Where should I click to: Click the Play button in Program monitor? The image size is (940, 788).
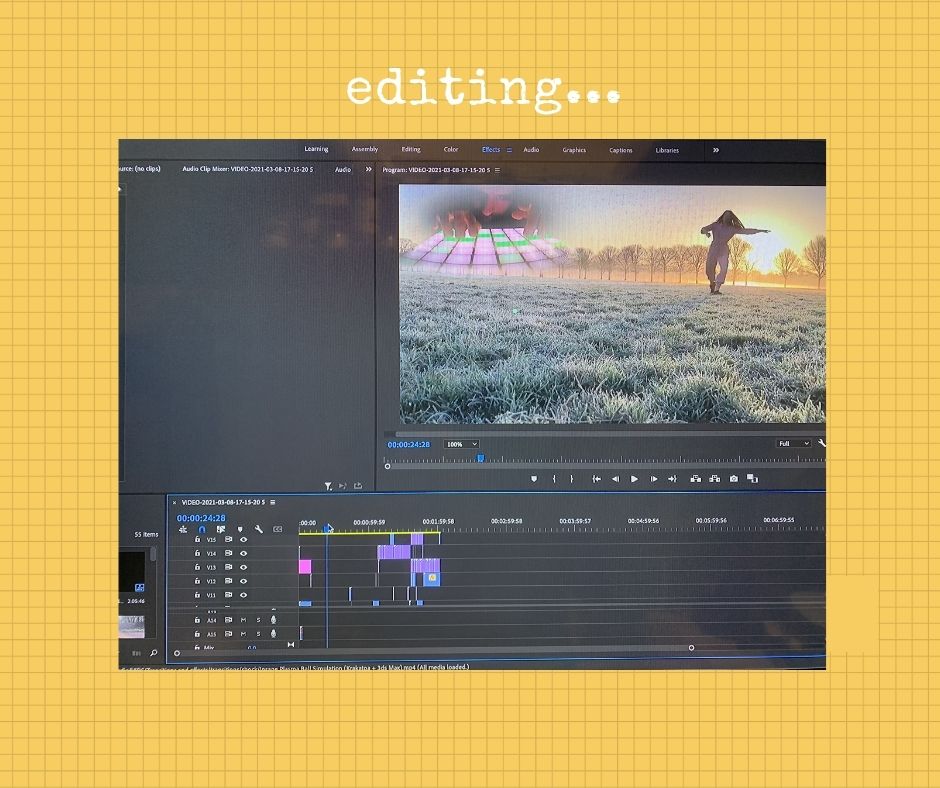[634, 479]
